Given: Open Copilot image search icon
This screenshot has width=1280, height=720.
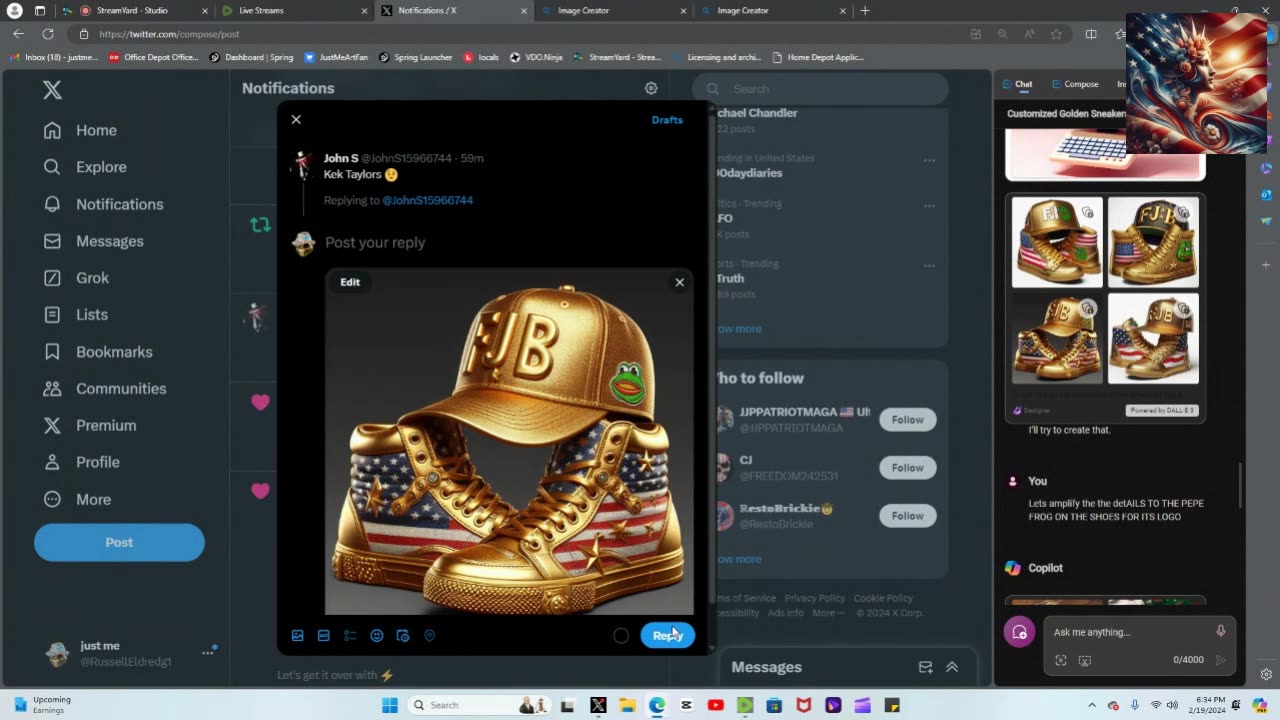Looking at the screenshot, I should (1061, 660).
